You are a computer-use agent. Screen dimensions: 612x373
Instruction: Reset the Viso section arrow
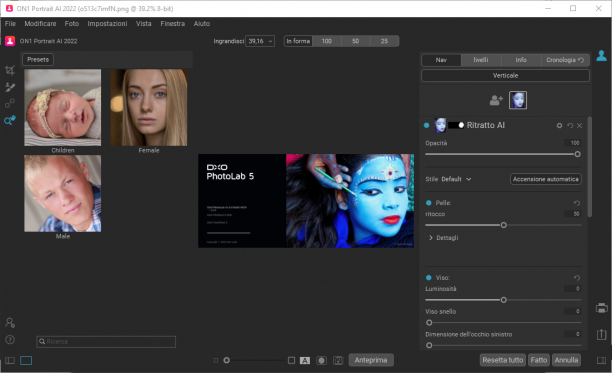click(x=577, y=278)
